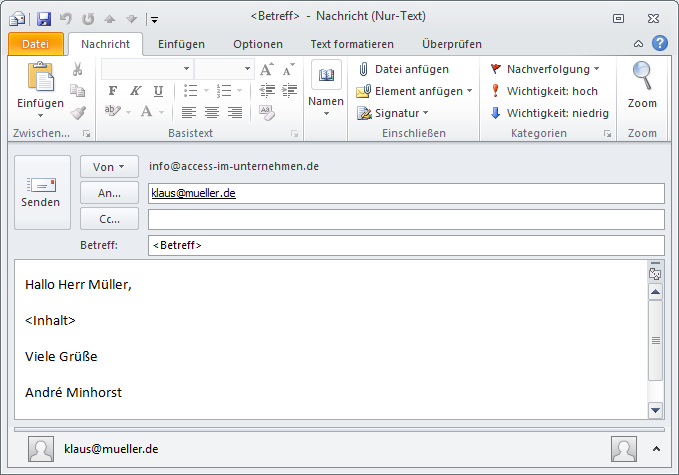679x475 pixels.
Task: Open the Text formatieren tab
Action: point(352,44)
